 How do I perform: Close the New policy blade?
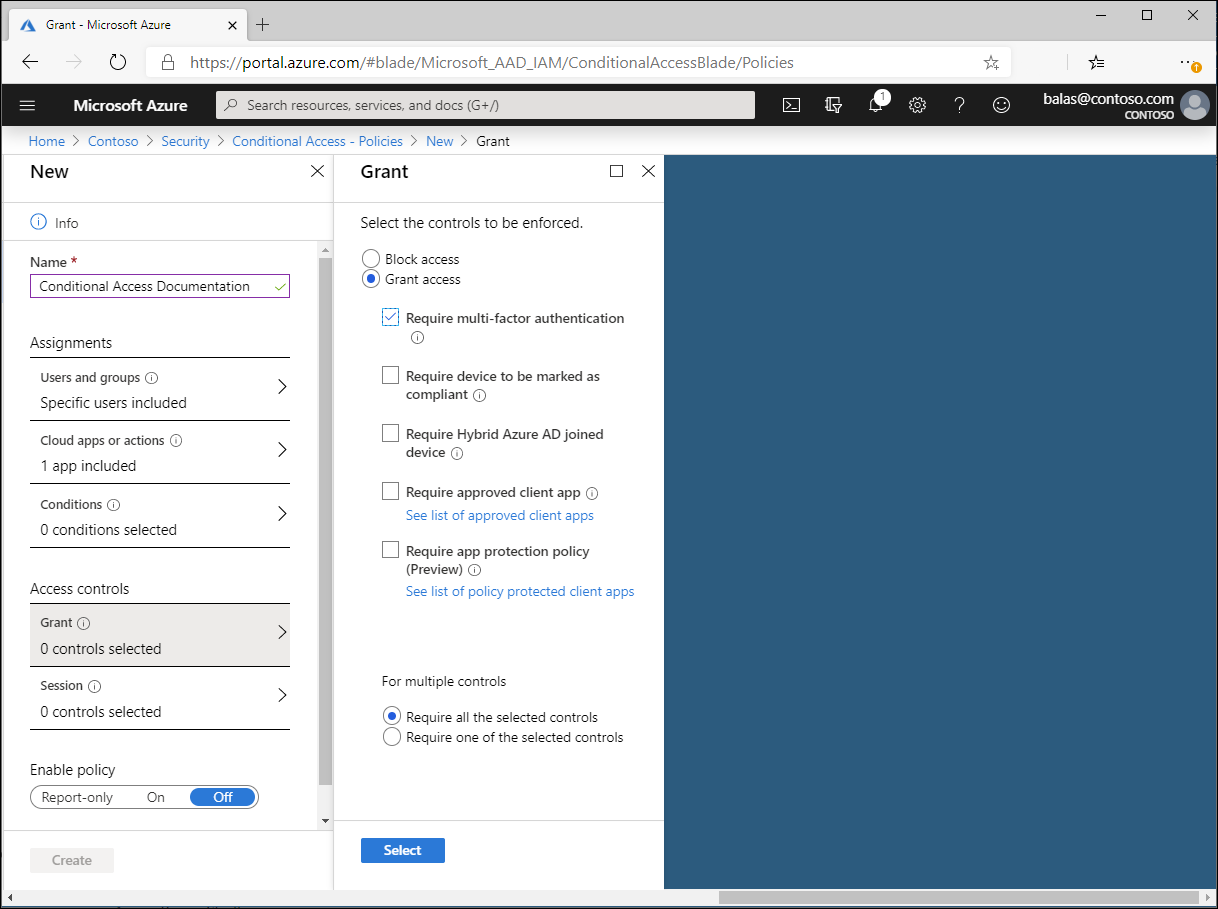(317, 171)
